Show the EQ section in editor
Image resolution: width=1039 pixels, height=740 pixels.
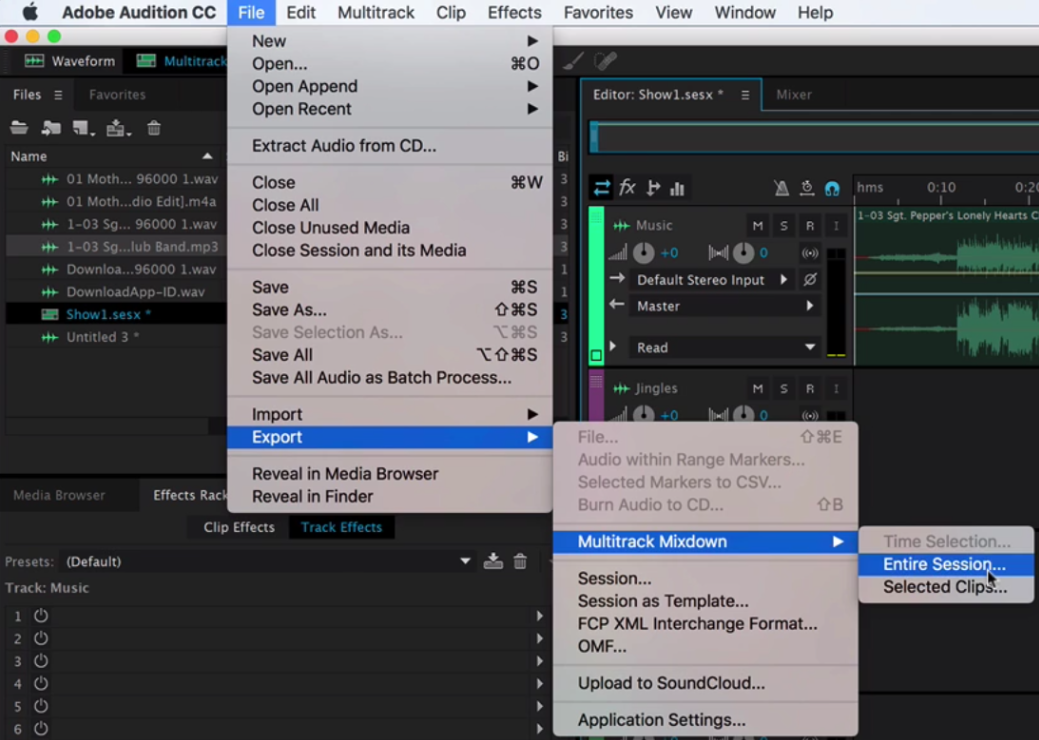point(677,189)
